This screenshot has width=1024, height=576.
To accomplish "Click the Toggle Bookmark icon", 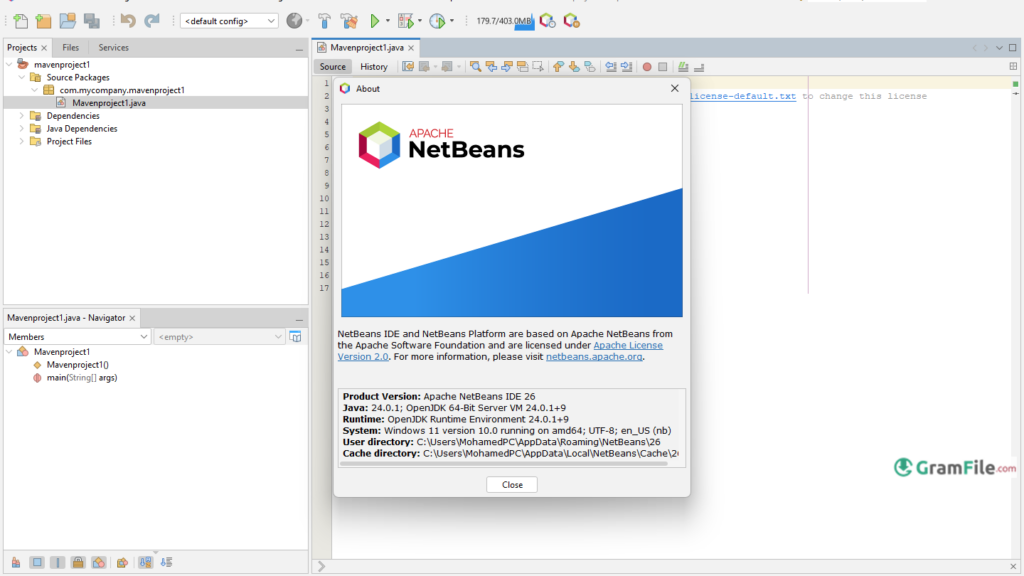I will click(x=590, y=67).
